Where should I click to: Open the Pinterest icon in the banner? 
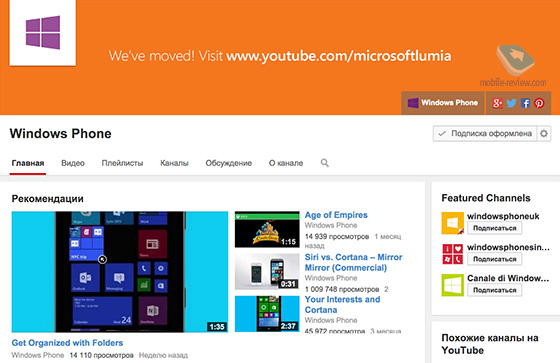pos(539,103)
